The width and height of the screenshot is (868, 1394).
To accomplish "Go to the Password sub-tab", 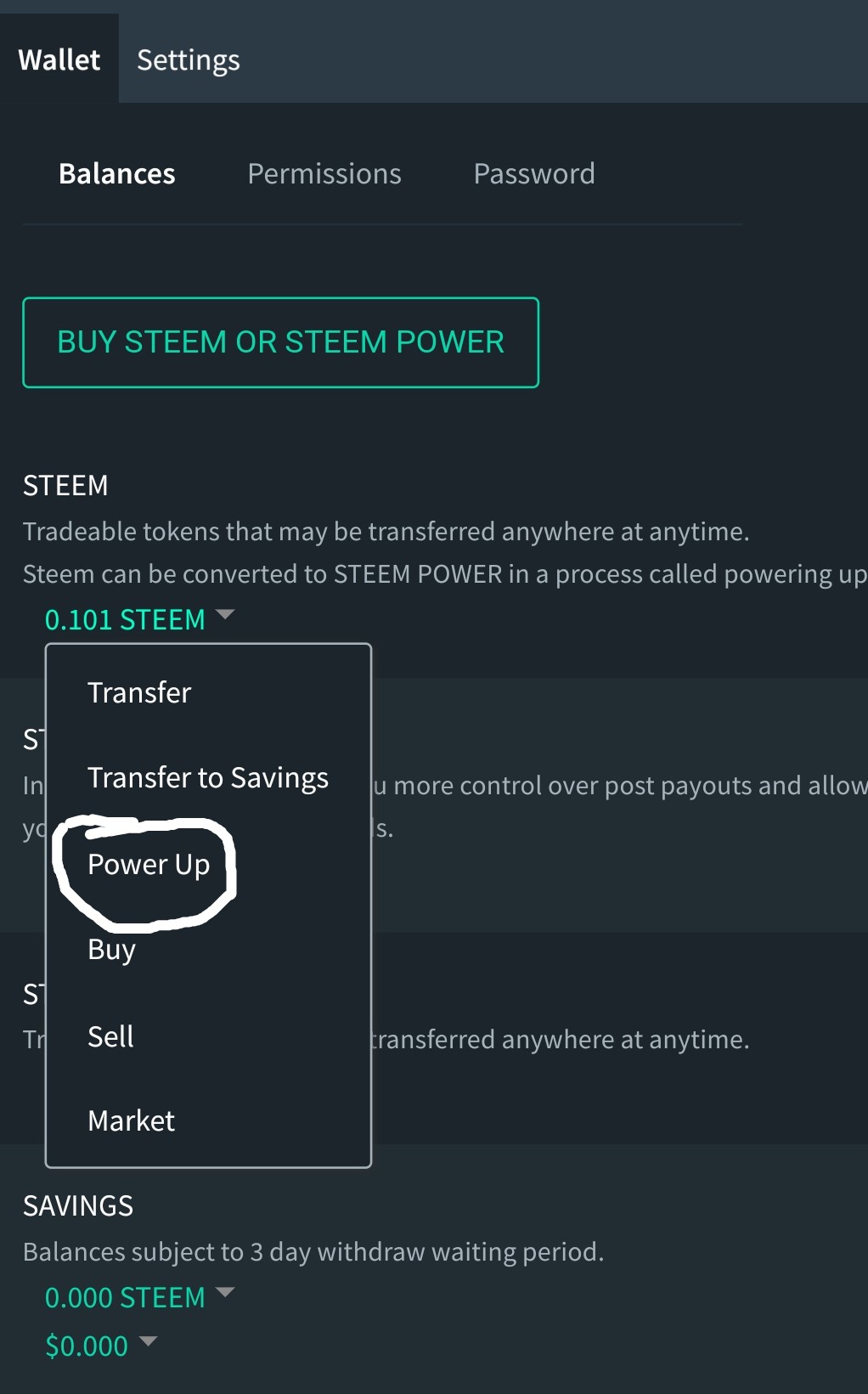I will 533,174.
